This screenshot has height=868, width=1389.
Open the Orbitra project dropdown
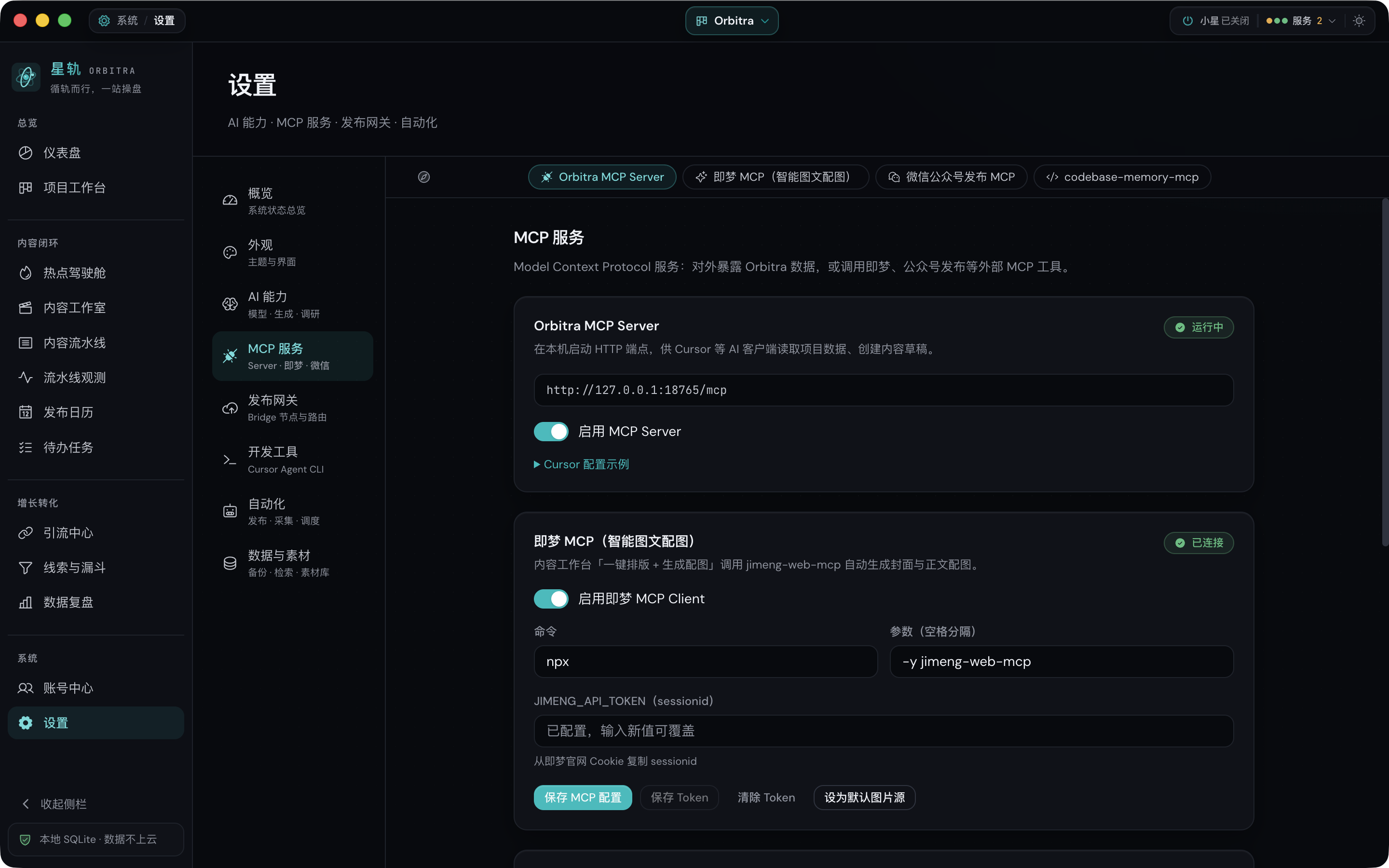732,21
